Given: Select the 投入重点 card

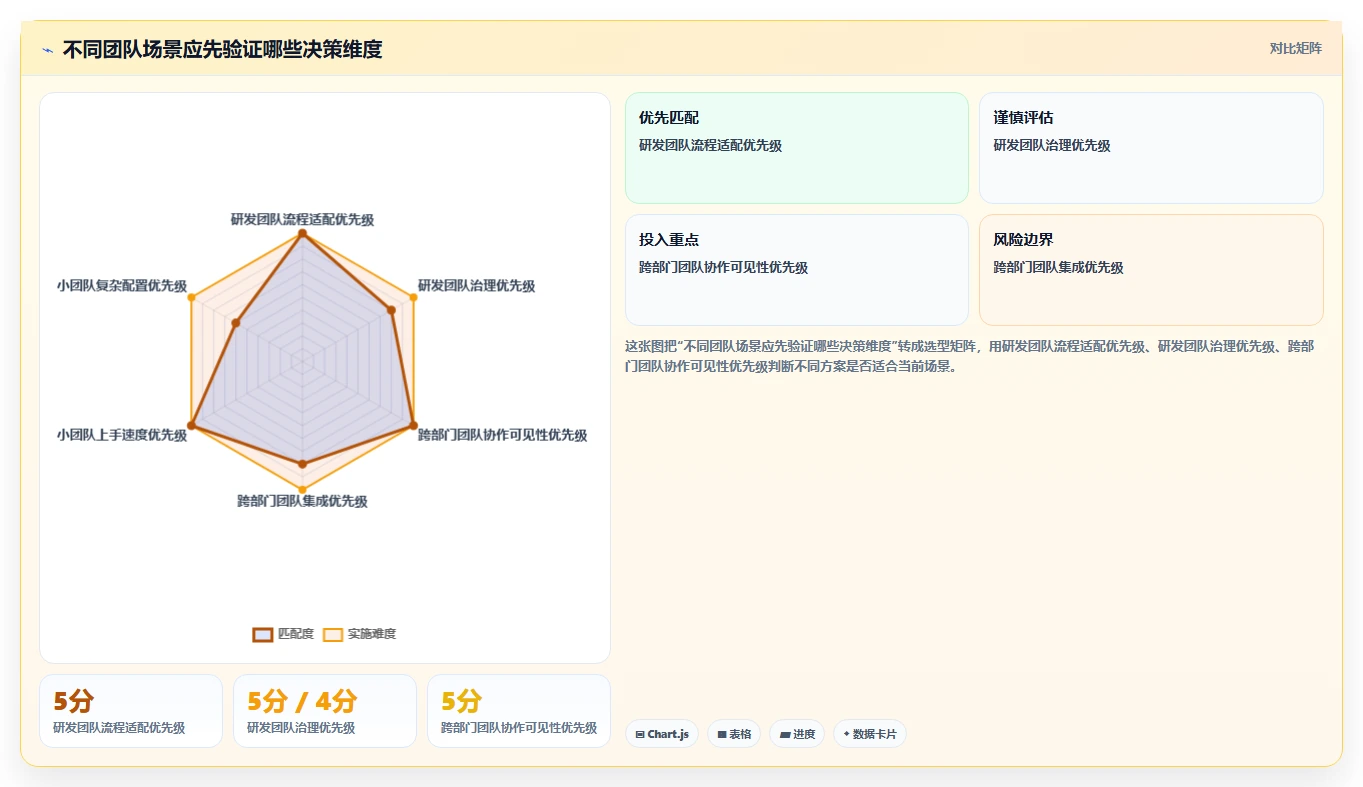Looking at the screenshot, I should pyautogui.click(x=797, y=270).
